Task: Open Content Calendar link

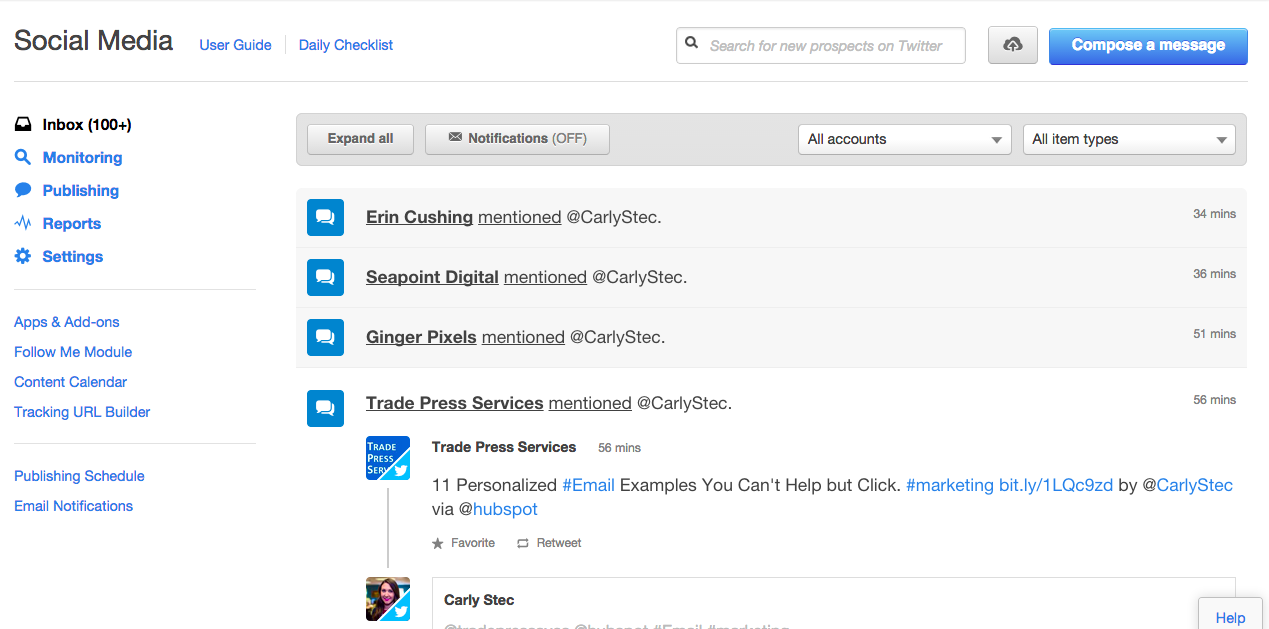Action: tap(71, 382)
